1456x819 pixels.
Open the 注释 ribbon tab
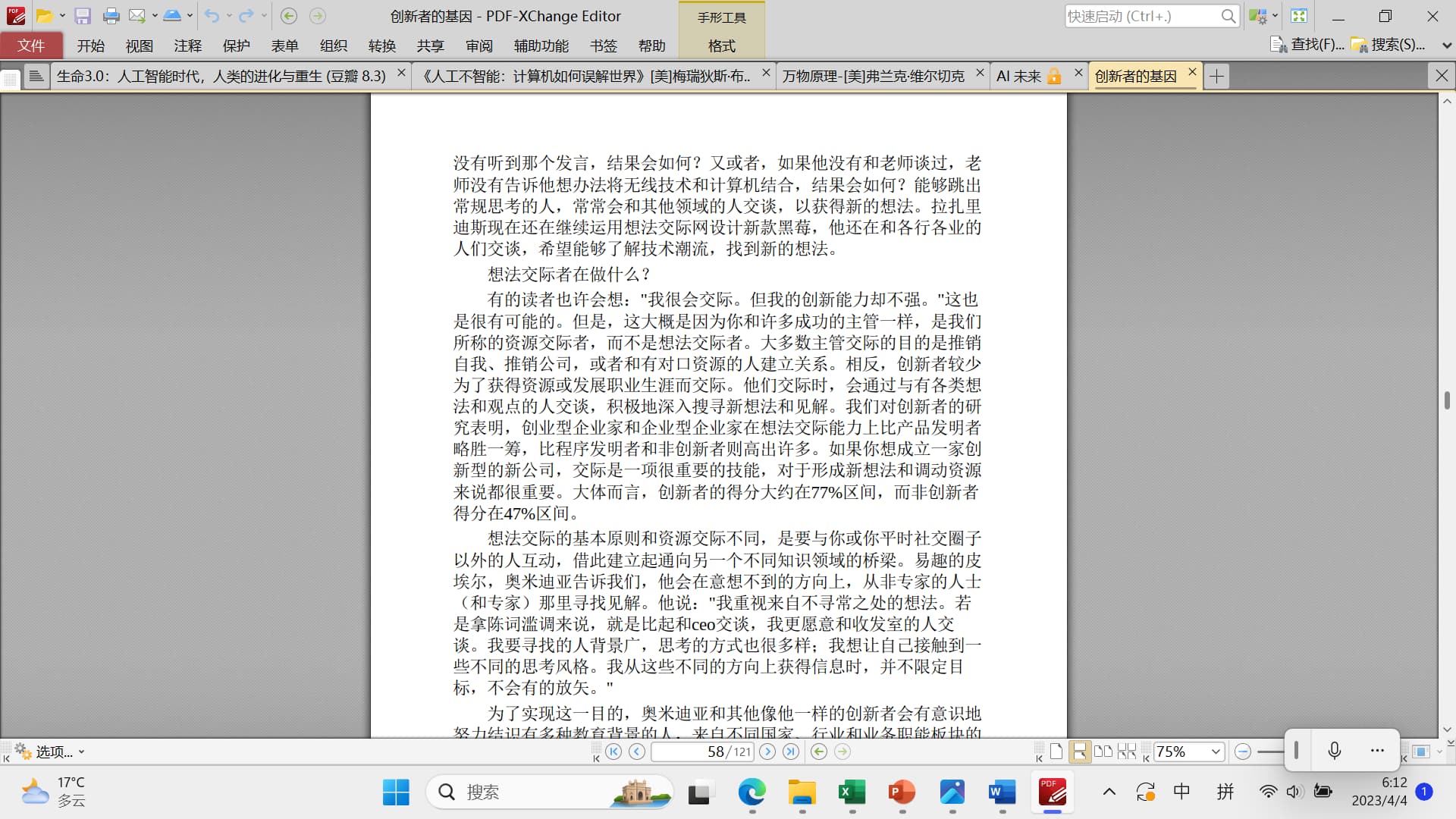point(187,45)
